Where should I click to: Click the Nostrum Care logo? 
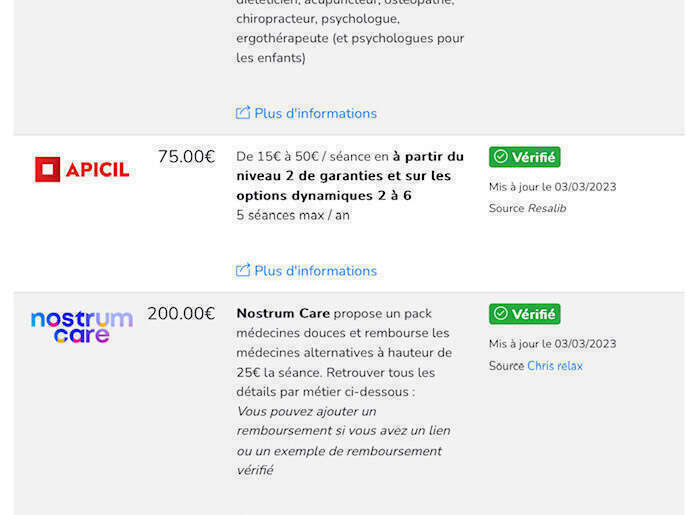82,326
